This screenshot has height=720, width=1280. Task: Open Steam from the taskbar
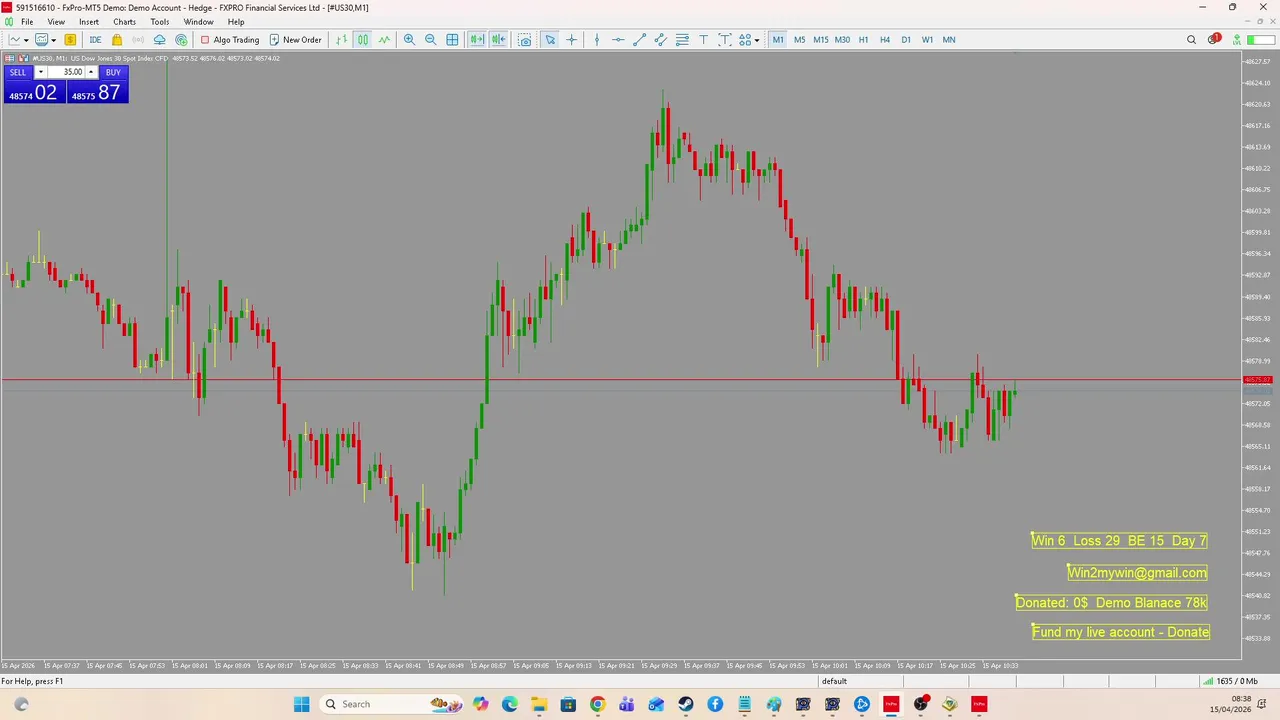[x=685, y=704]
